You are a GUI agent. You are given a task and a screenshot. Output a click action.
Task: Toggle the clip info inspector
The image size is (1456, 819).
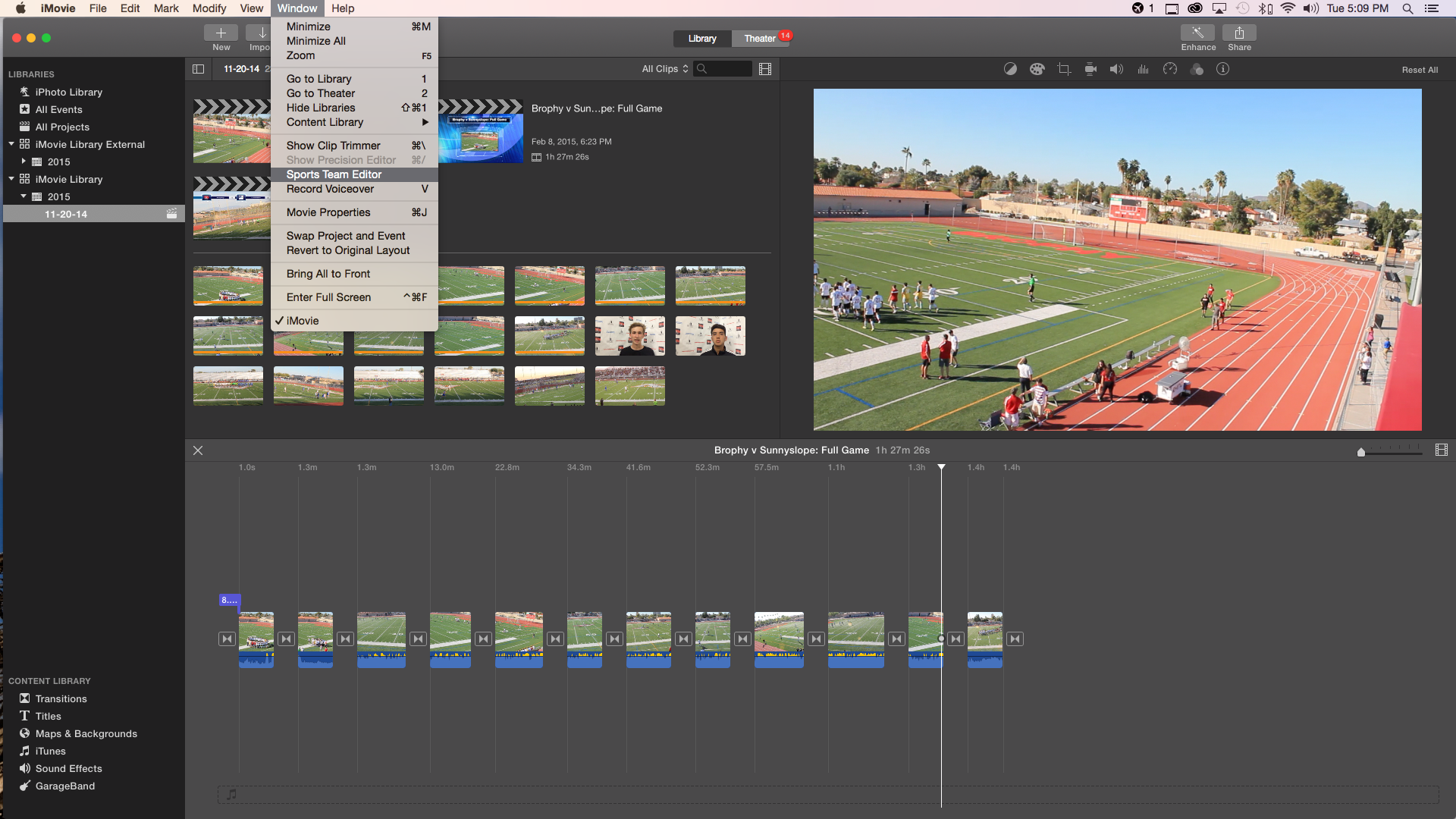coord(1222,68)
